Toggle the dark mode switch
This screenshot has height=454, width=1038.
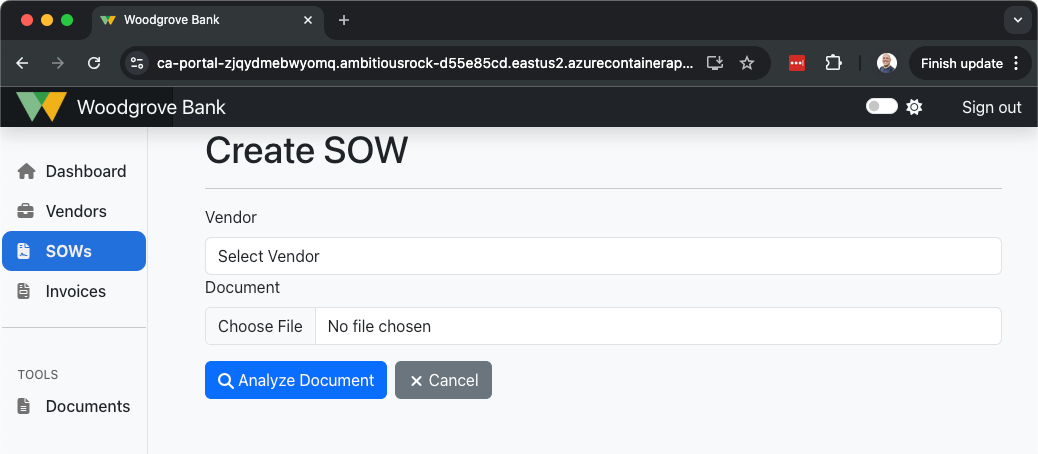(882, 107)
